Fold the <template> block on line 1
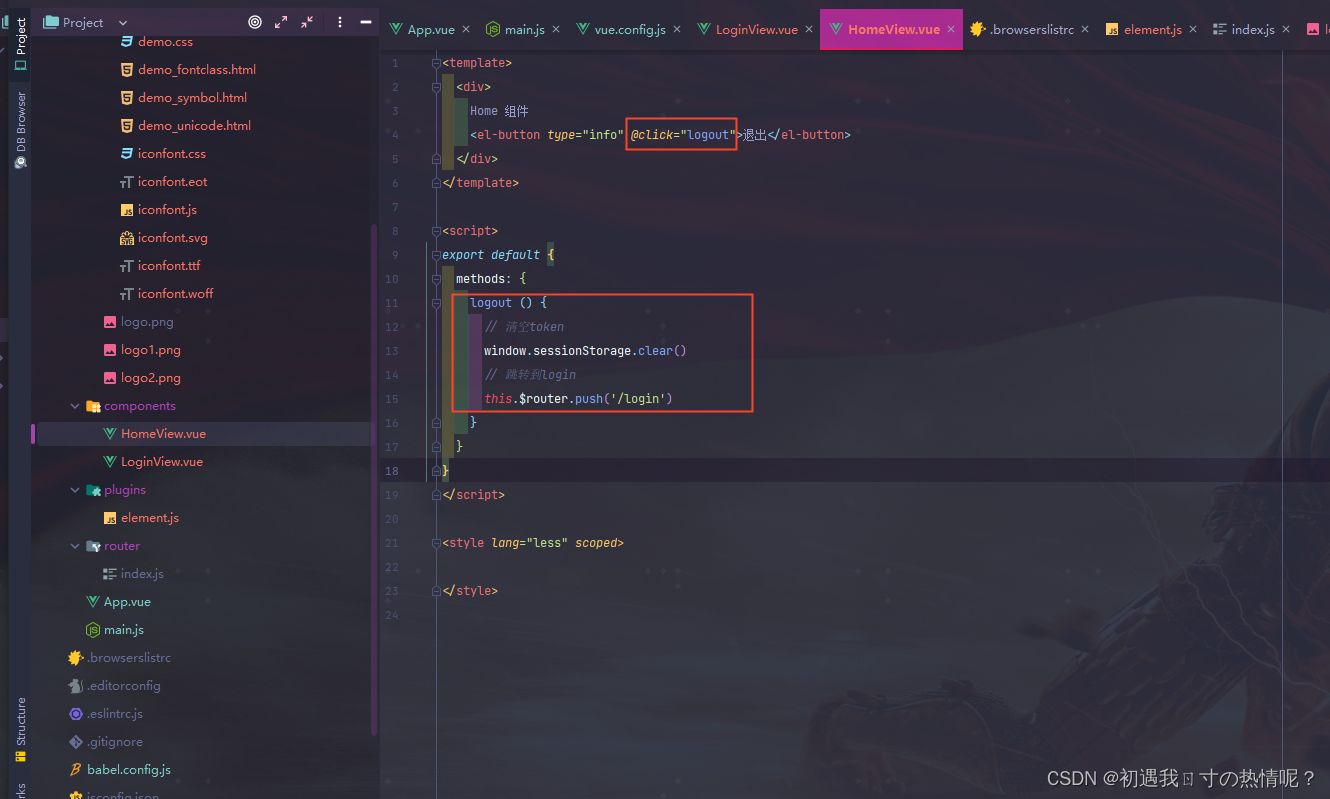 point(435,63)
